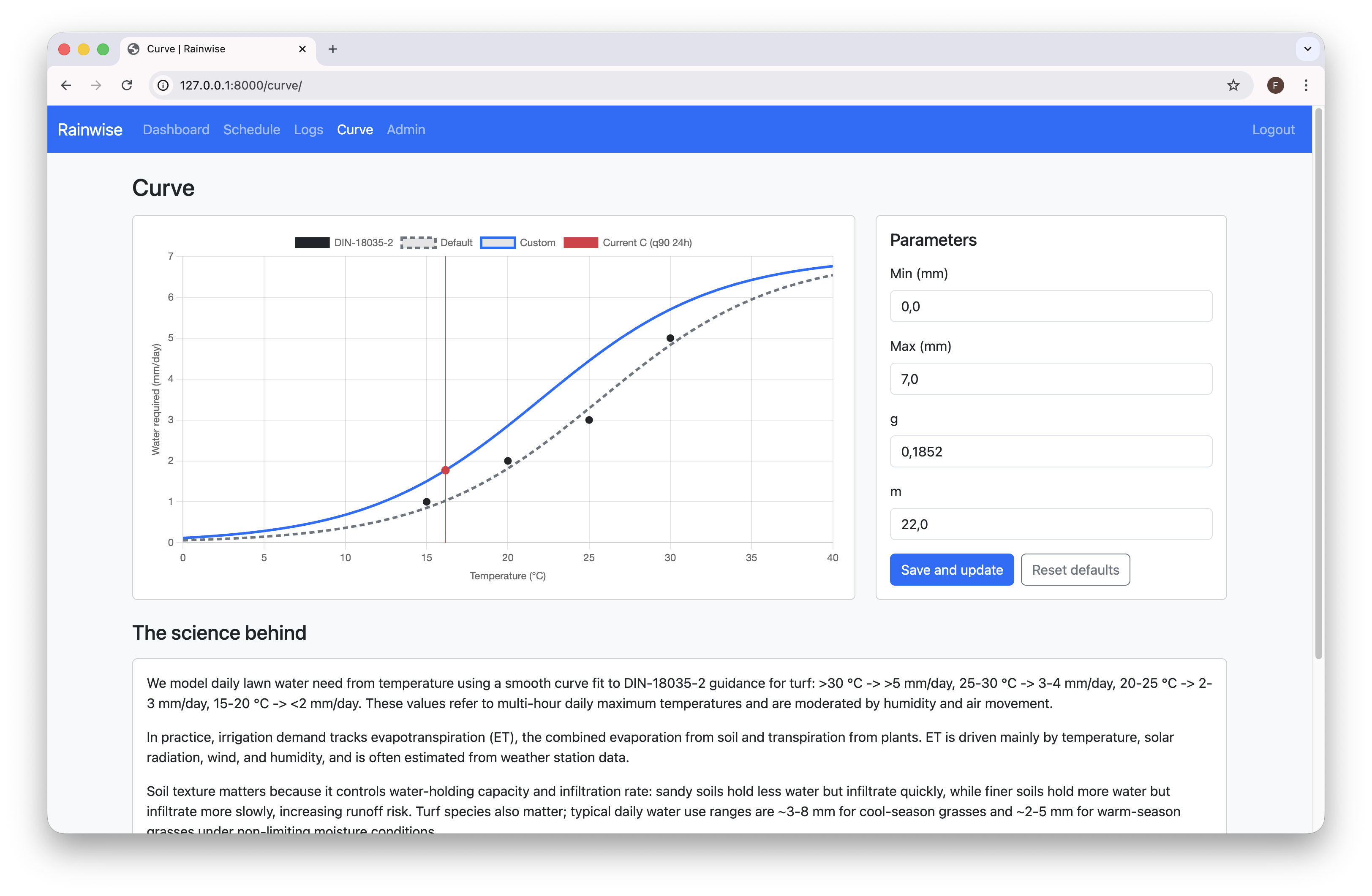Open the user profile avatar F
This screenshot has width=1372, height=896.
[x=1275, y=85]
